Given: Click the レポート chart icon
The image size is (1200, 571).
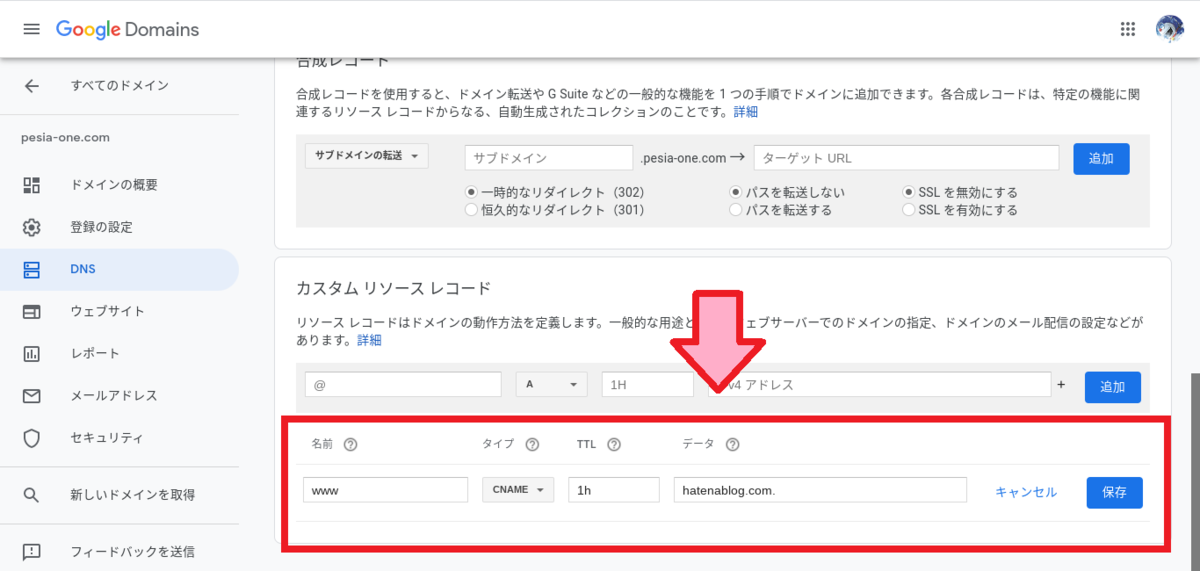Looking at the screenshot, I should (32, 353).
